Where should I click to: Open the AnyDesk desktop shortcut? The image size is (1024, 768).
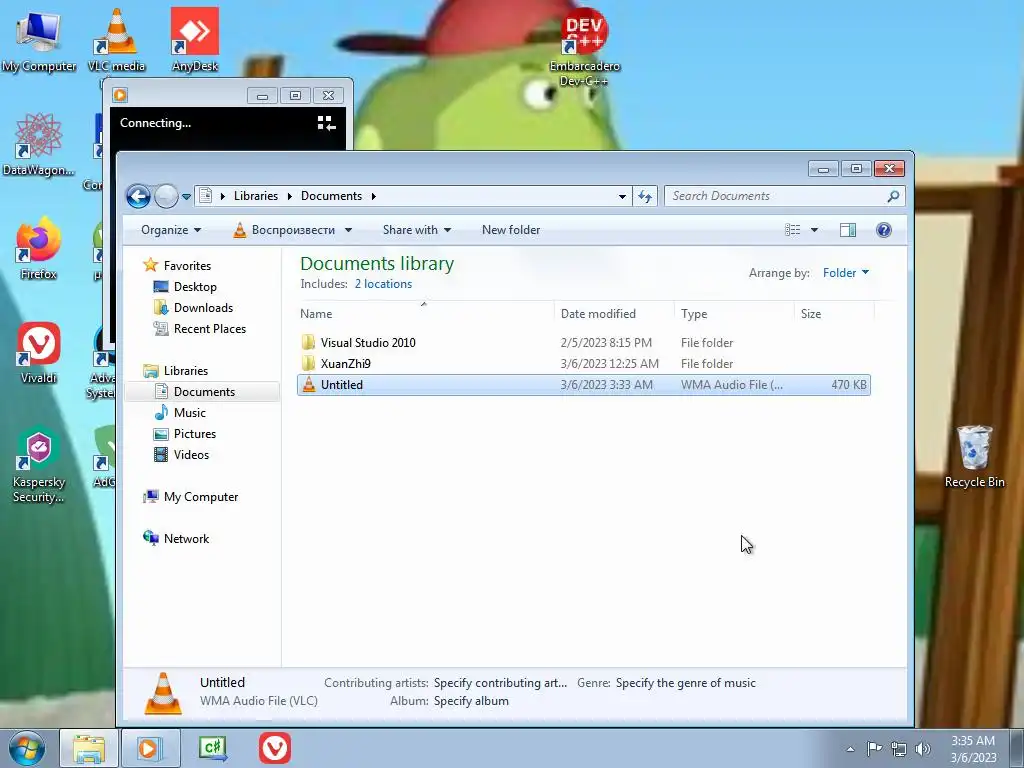(195, 39)
